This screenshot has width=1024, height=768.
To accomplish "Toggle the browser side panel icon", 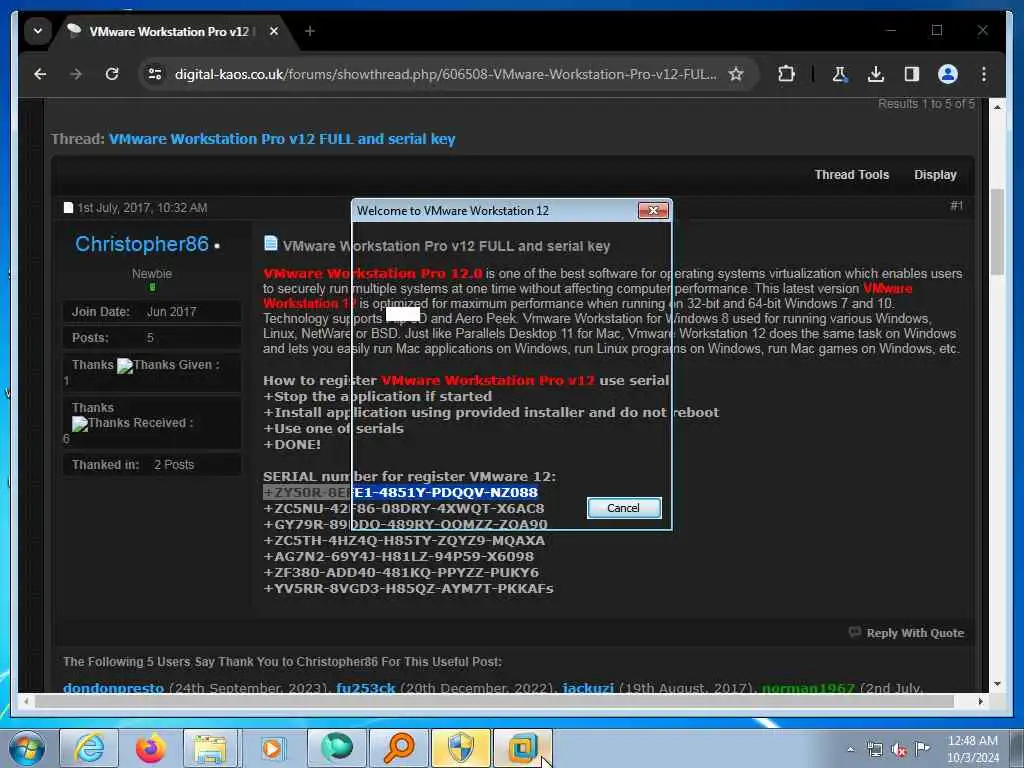I will pyautogui.click(x=912, y=74).
